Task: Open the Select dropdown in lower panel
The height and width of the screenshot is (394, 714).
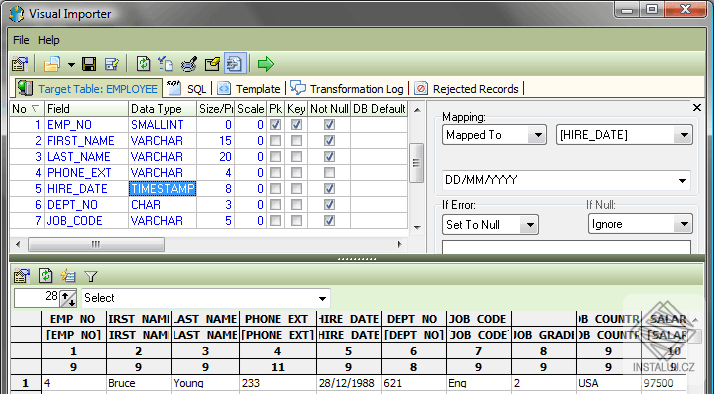Action: pos(206,298)
